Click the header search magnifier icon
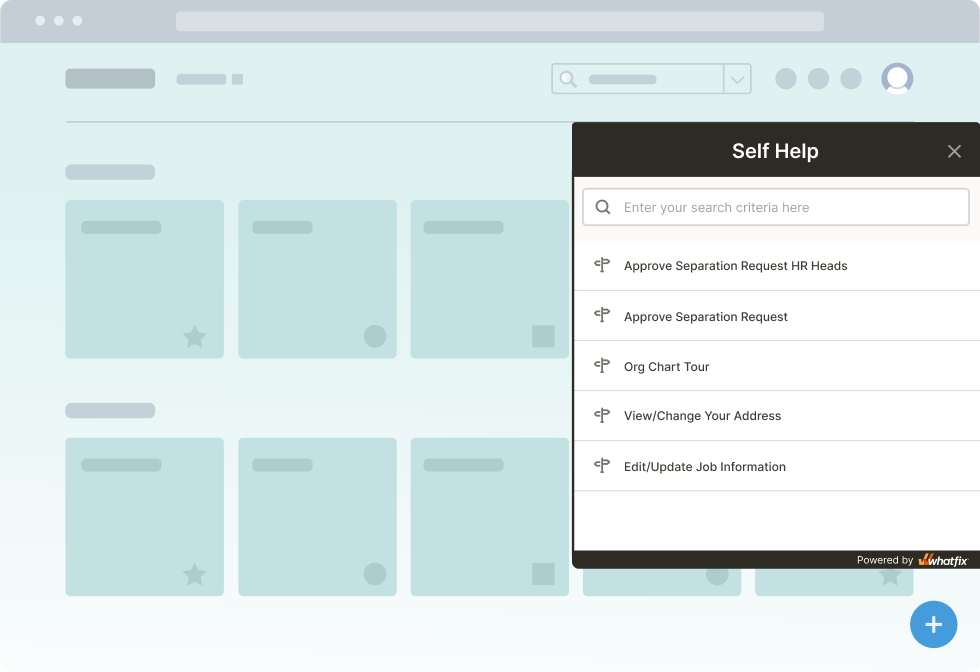Screen dimensions: 980x672 click(x=568, y=79)
